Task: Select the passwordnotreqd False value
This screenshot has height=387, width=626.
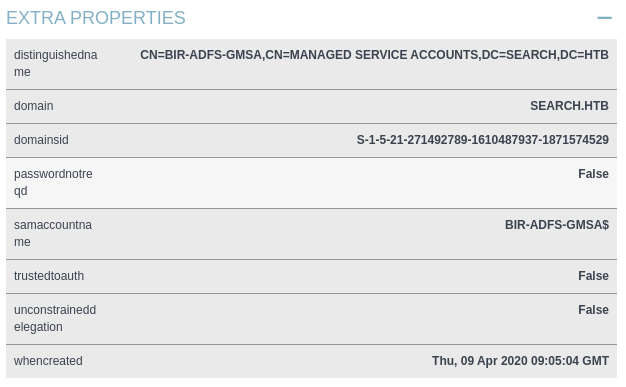Action: pos(593,174)
